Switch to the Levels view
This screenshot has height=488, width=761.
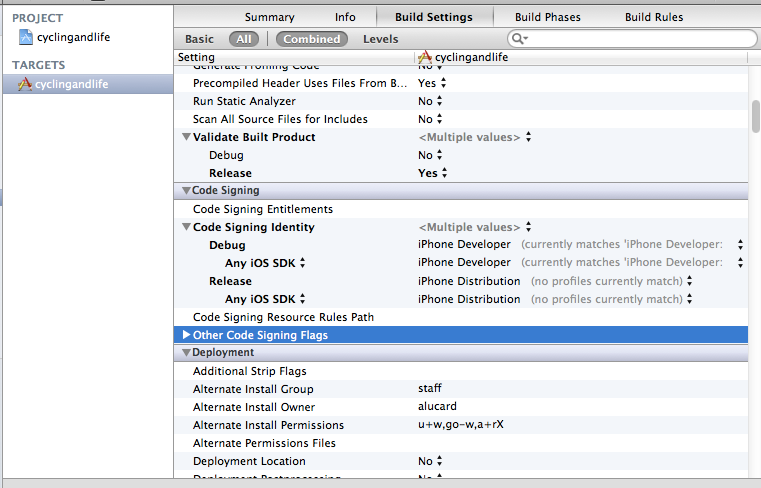tap(380, 39)
